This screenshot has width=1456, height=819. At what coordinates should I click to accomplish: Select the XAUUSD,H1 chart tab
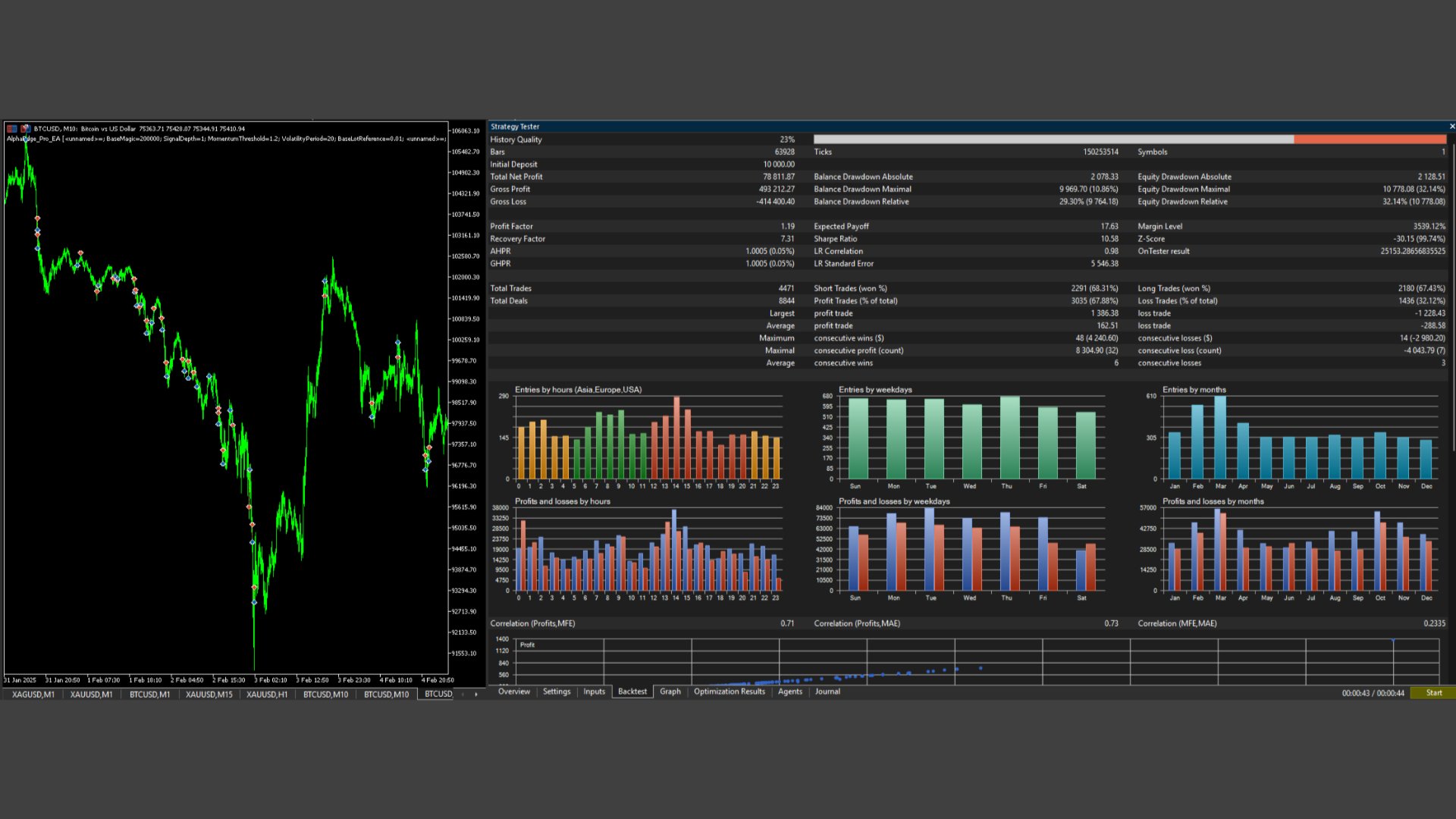(x=266, y=695)
